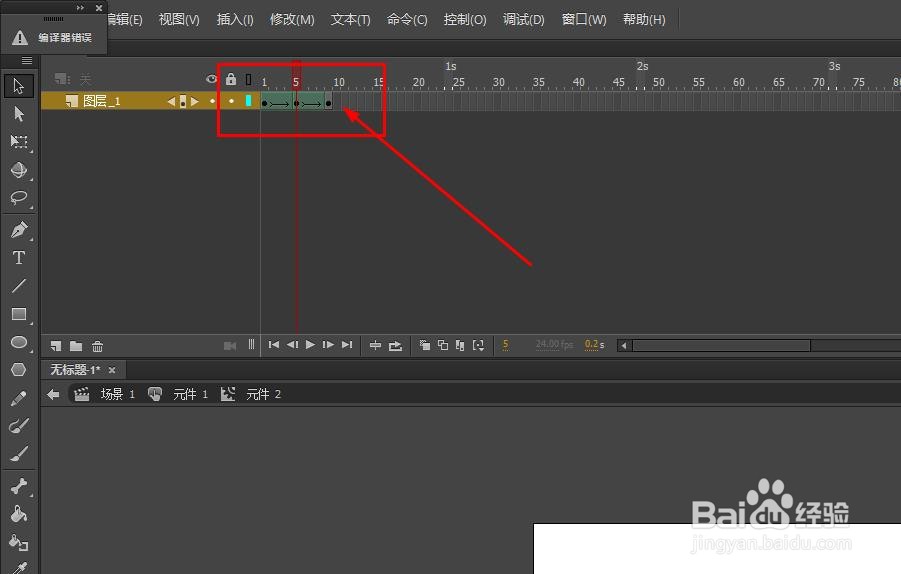Select the Ink Bottle tool
901x574 pixels.
[x=18, y=542]
